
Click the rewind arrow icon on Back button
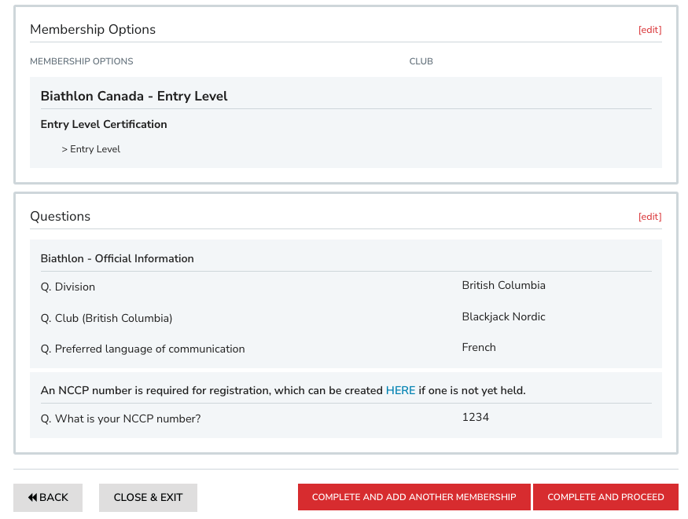coord(33,498)
